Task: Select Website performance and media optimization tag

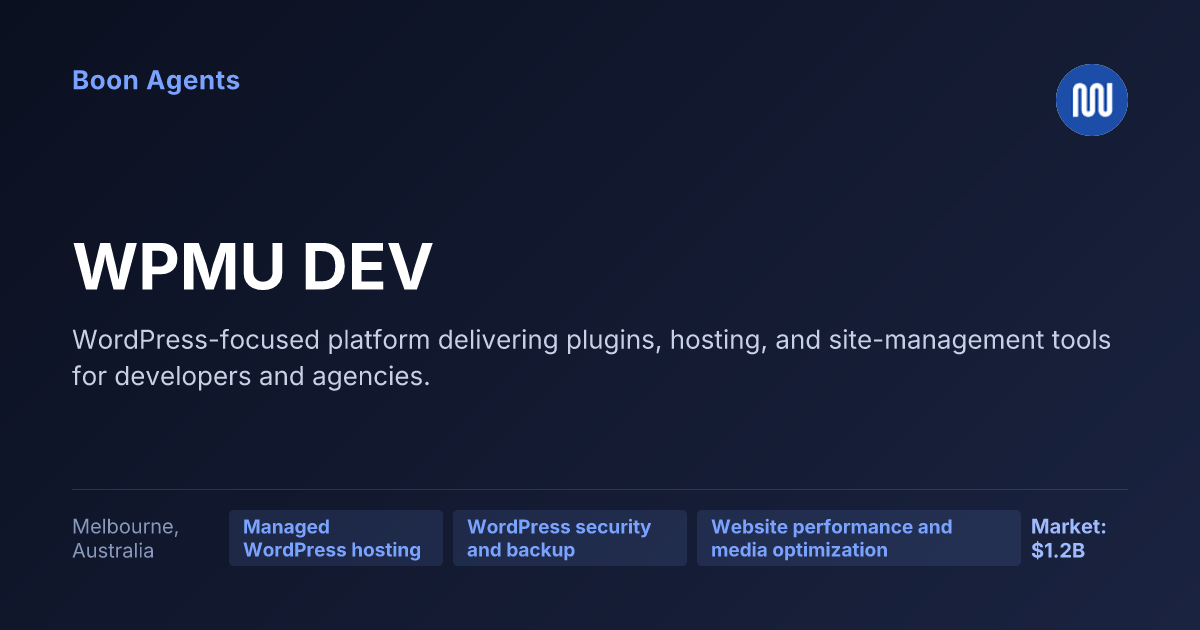Action: click(859, 538)
